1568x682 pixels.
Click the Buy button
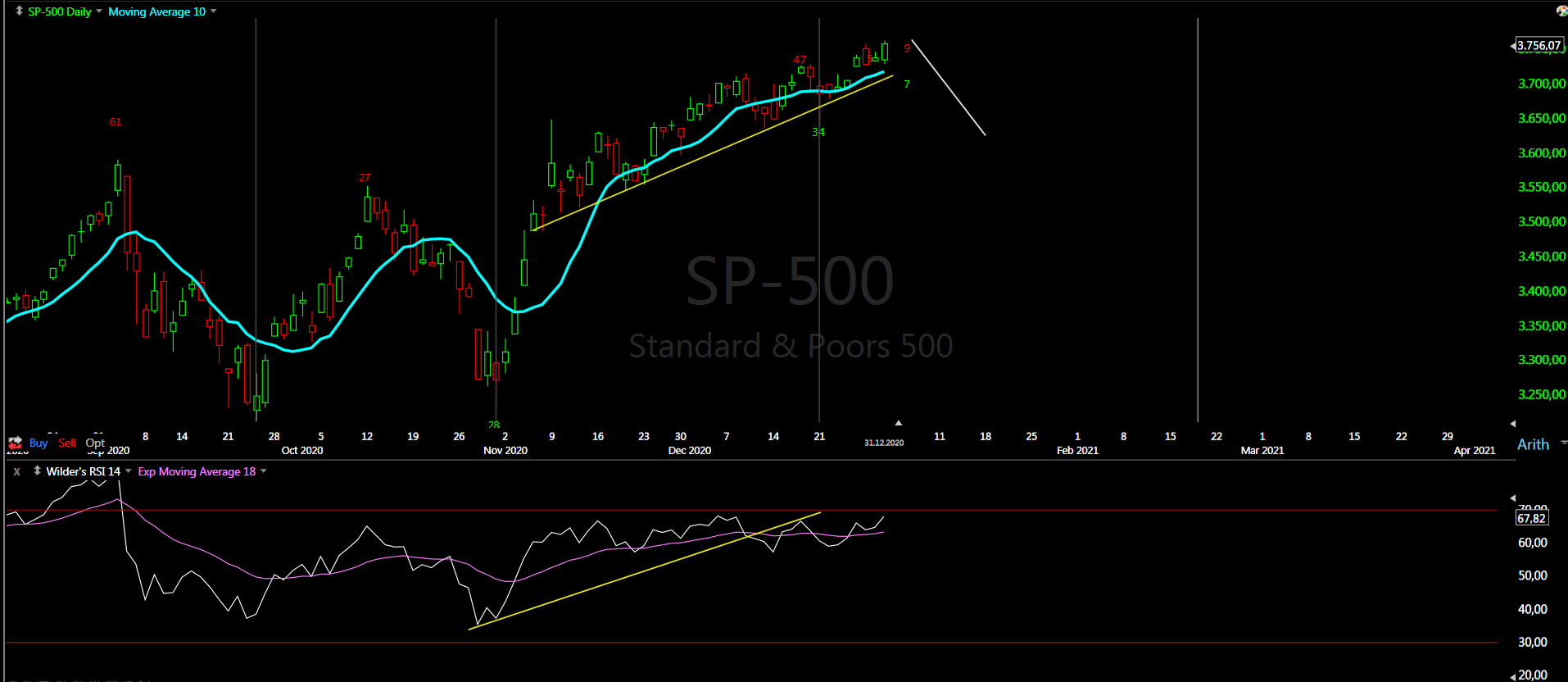tap(39, 443)
